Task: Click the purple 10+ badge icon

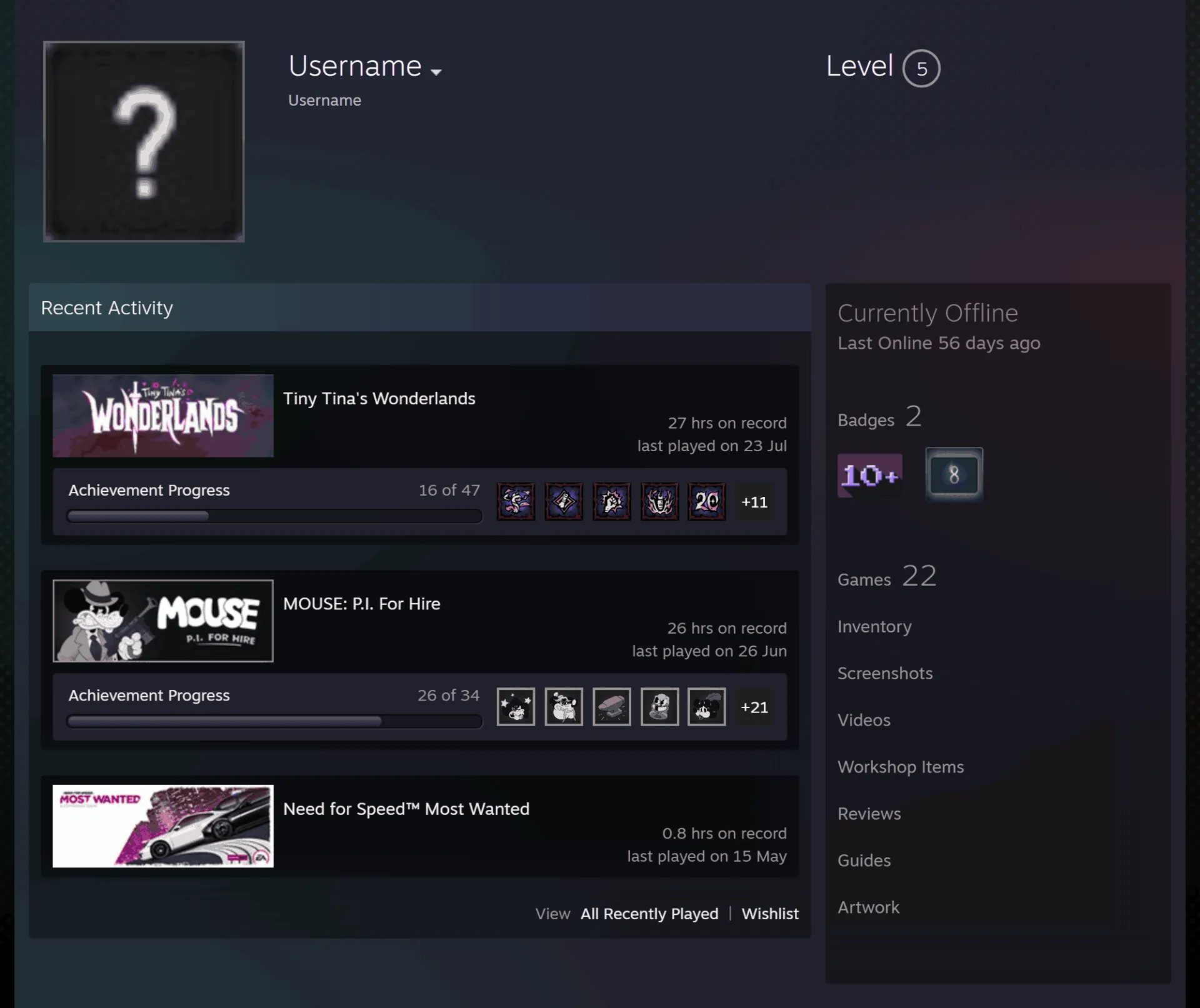Action: click(x=869, y=476)
